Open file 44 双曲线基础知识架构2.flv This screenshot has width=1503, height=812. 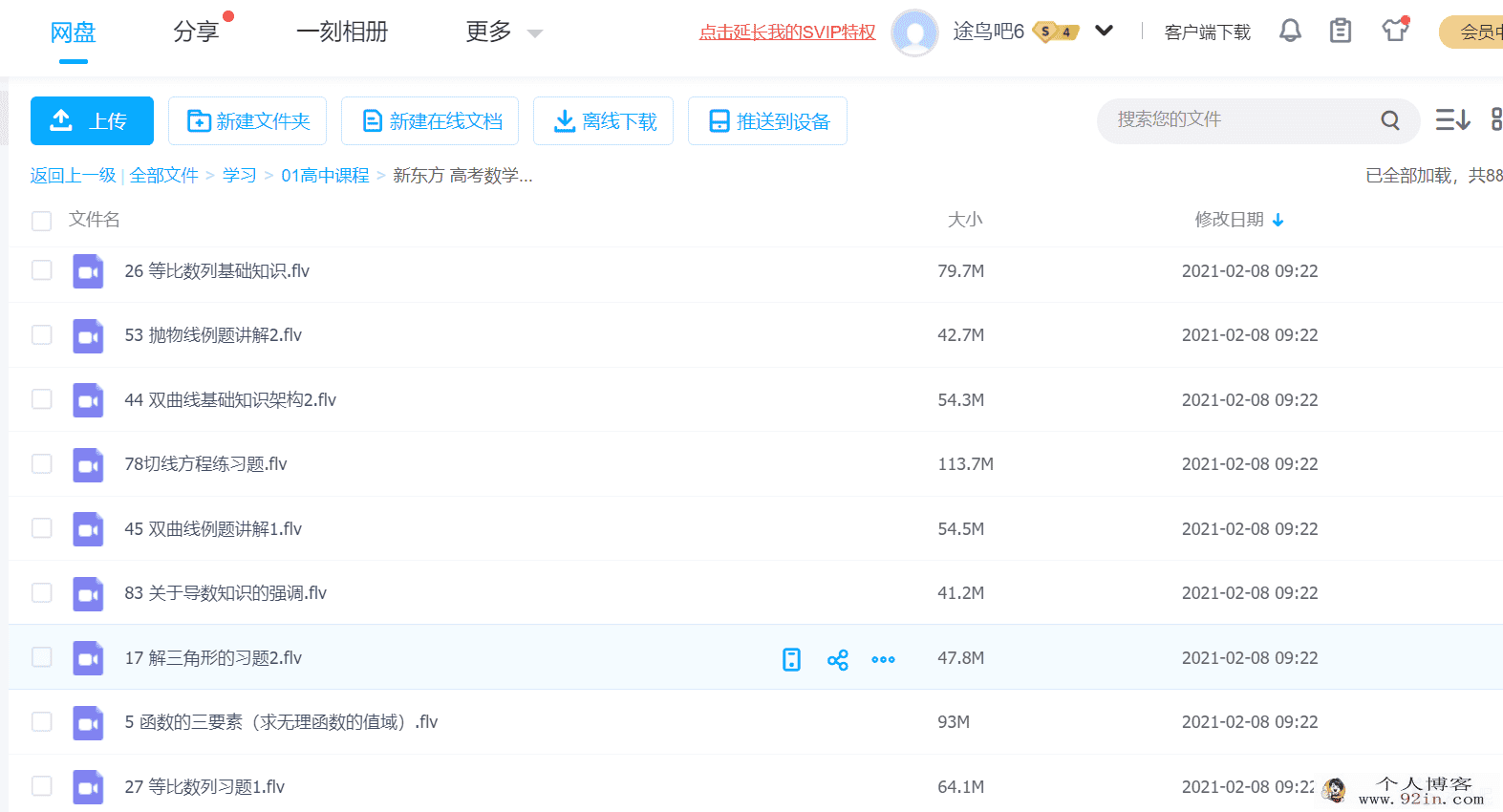coord(230,400)
